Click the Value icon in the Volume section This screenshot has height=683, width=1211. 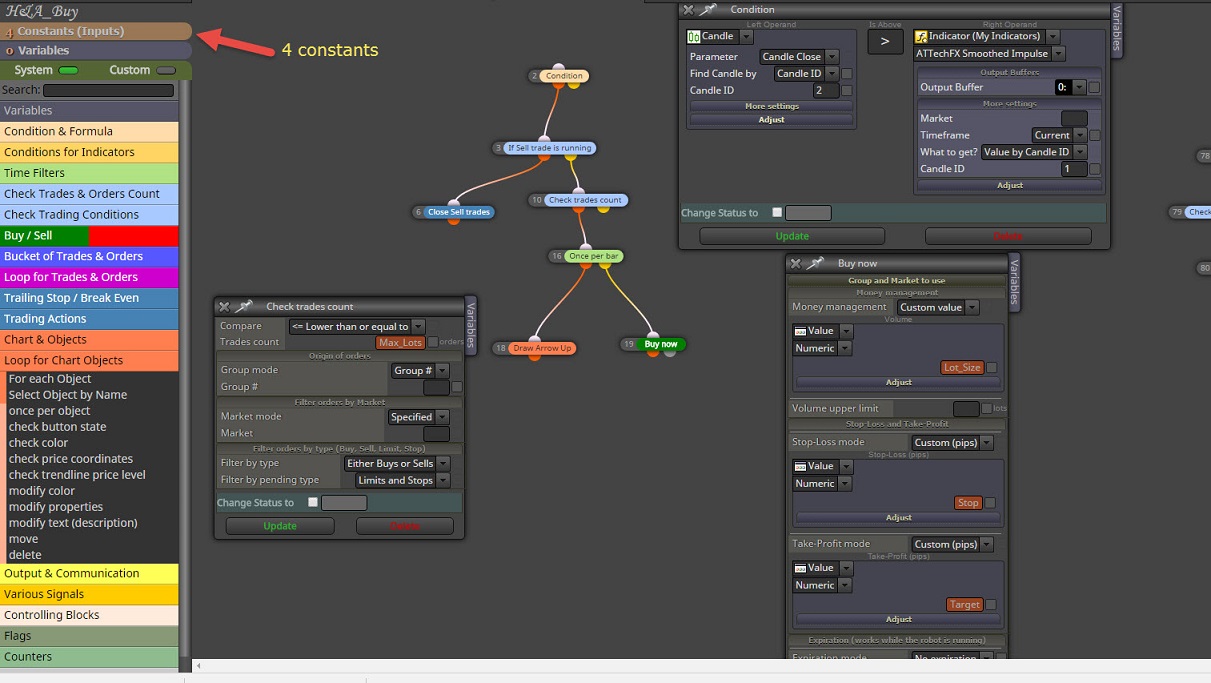800,331
